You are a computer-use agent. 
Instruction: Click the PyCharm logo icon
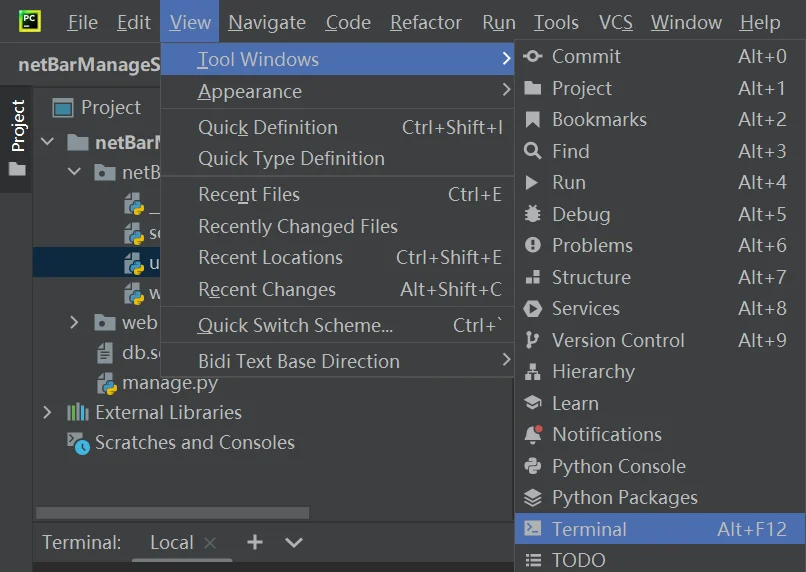tap(30, 22)
